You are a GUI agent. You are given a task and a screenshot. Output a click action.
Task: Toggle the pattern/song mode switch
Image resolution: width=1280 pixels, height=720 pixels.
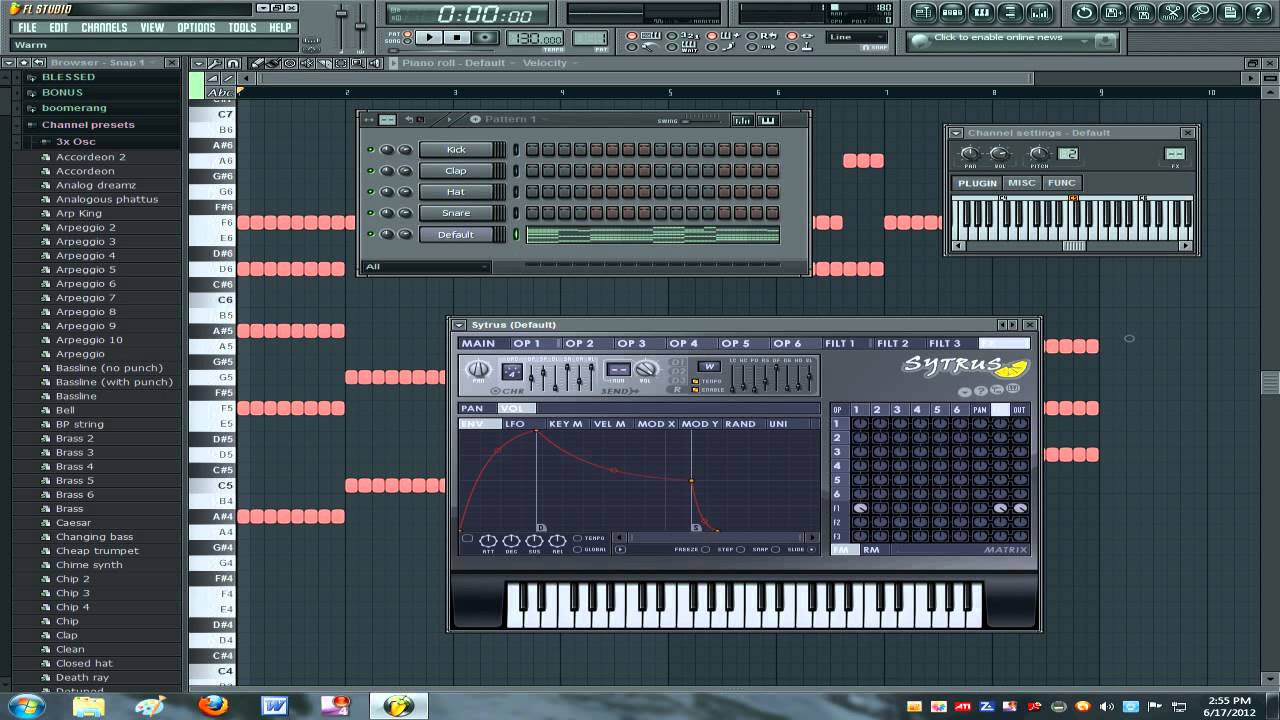408,37
